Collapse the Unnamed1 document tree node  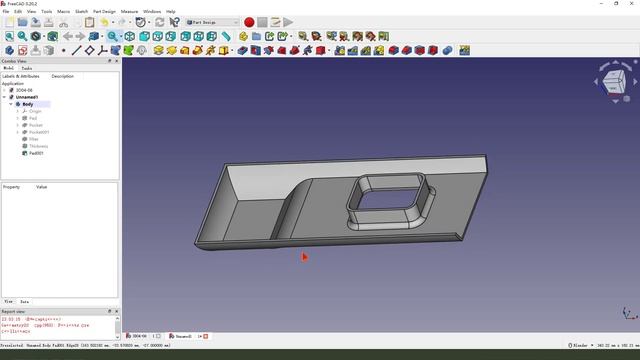pos(4,97)
